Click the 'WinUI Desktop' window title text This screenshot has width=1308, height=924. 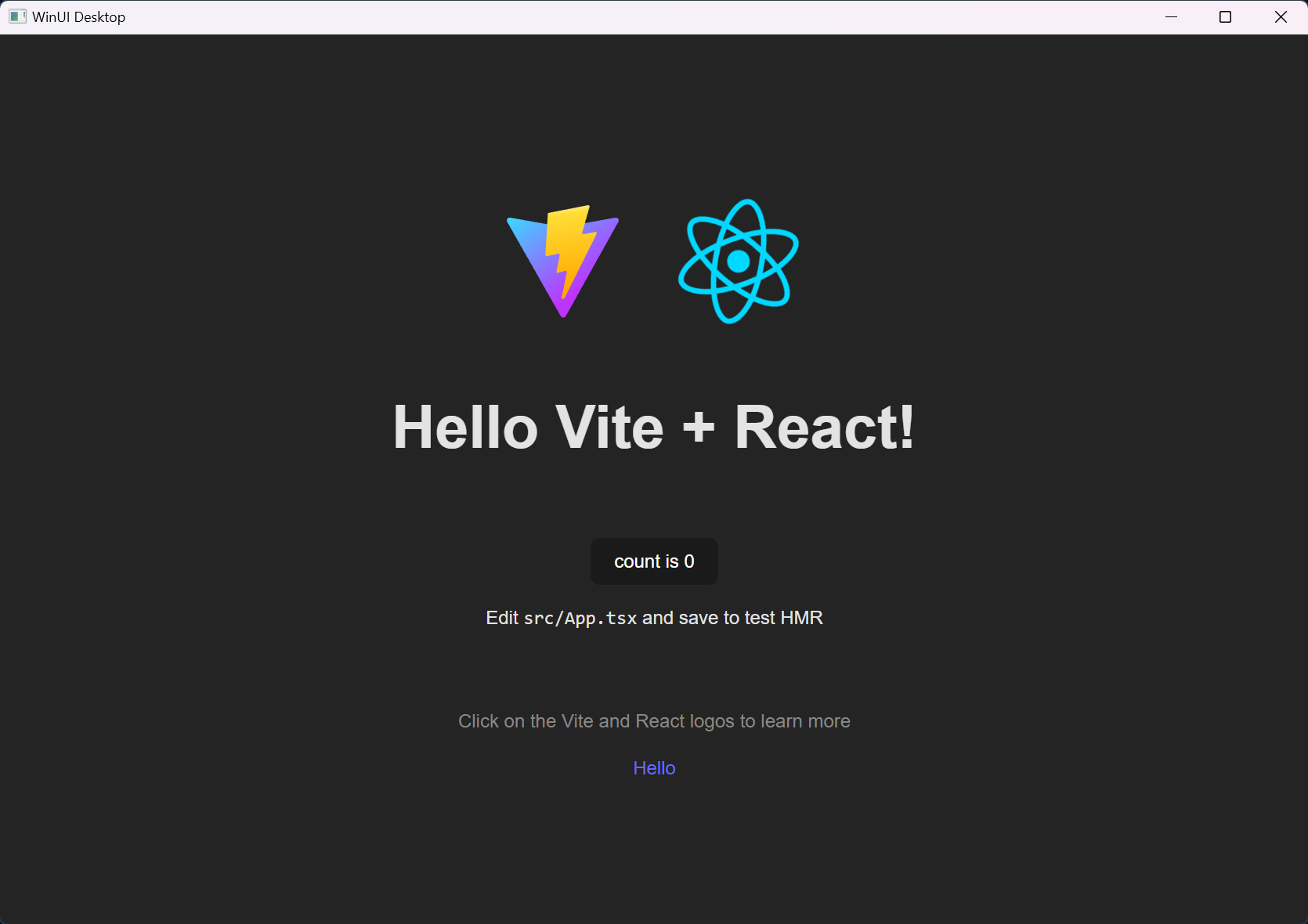78,17
